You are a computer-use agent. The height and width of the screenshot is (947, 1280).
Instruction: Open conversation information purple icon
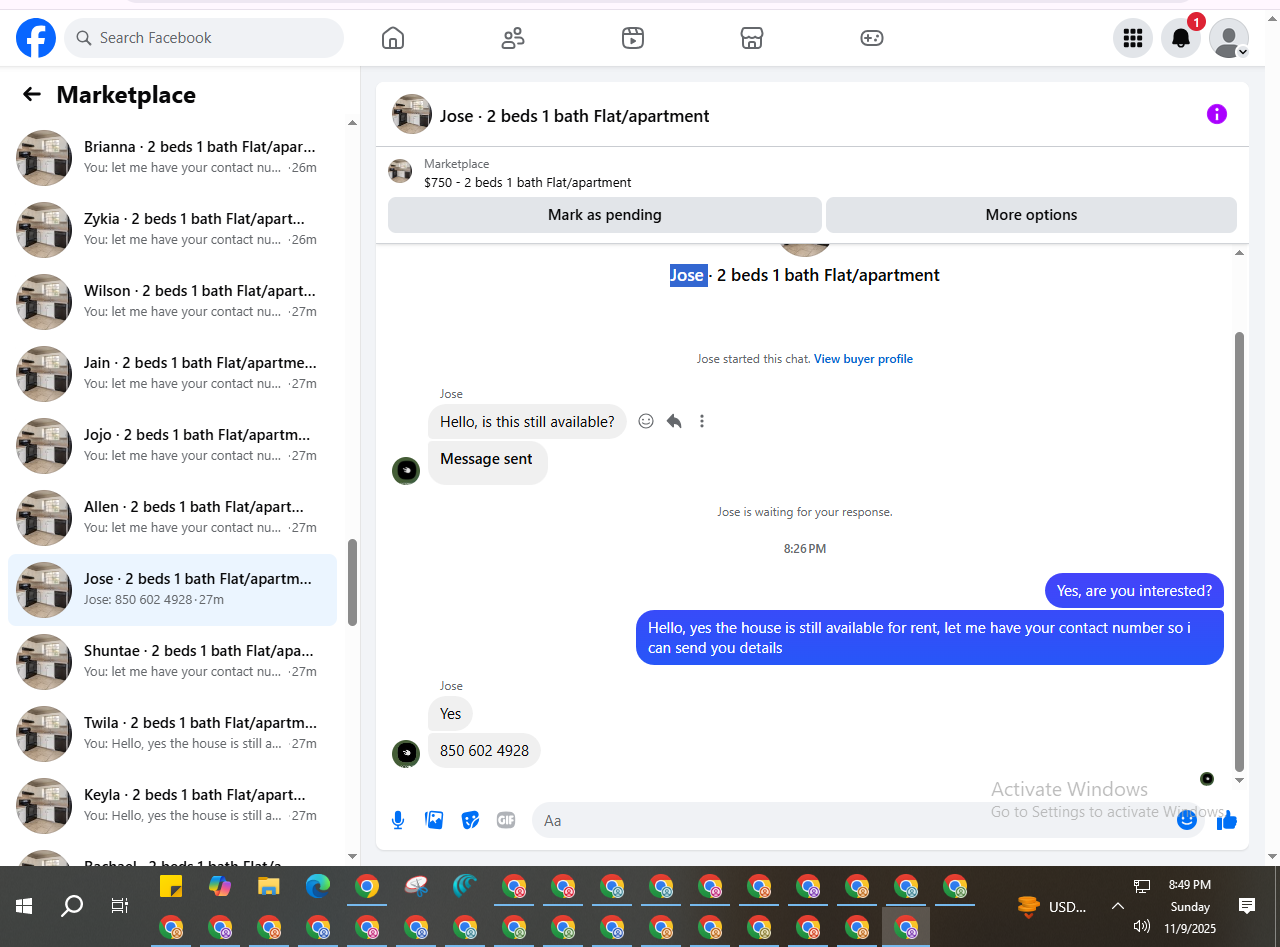pos(1217,114)
